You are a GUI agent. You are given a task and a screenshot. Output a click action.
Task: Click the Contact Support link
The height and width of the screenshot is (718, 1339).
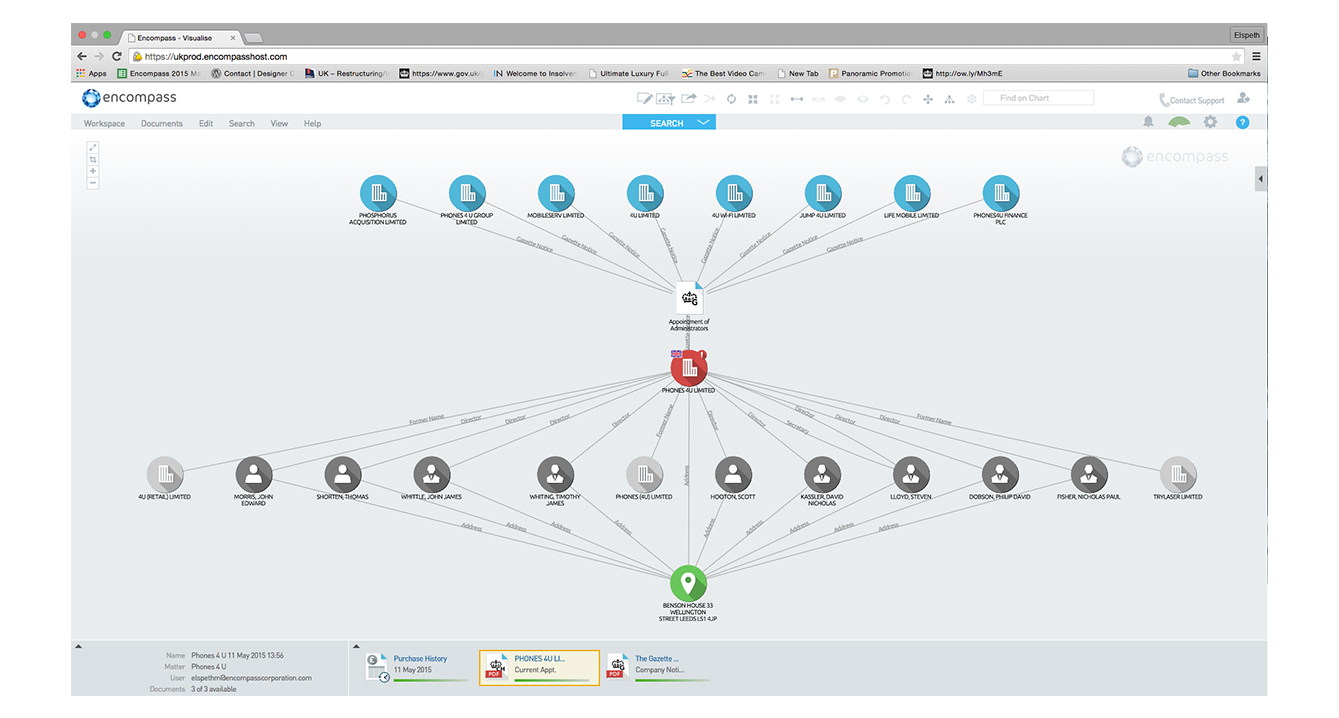click(1192, 100)
